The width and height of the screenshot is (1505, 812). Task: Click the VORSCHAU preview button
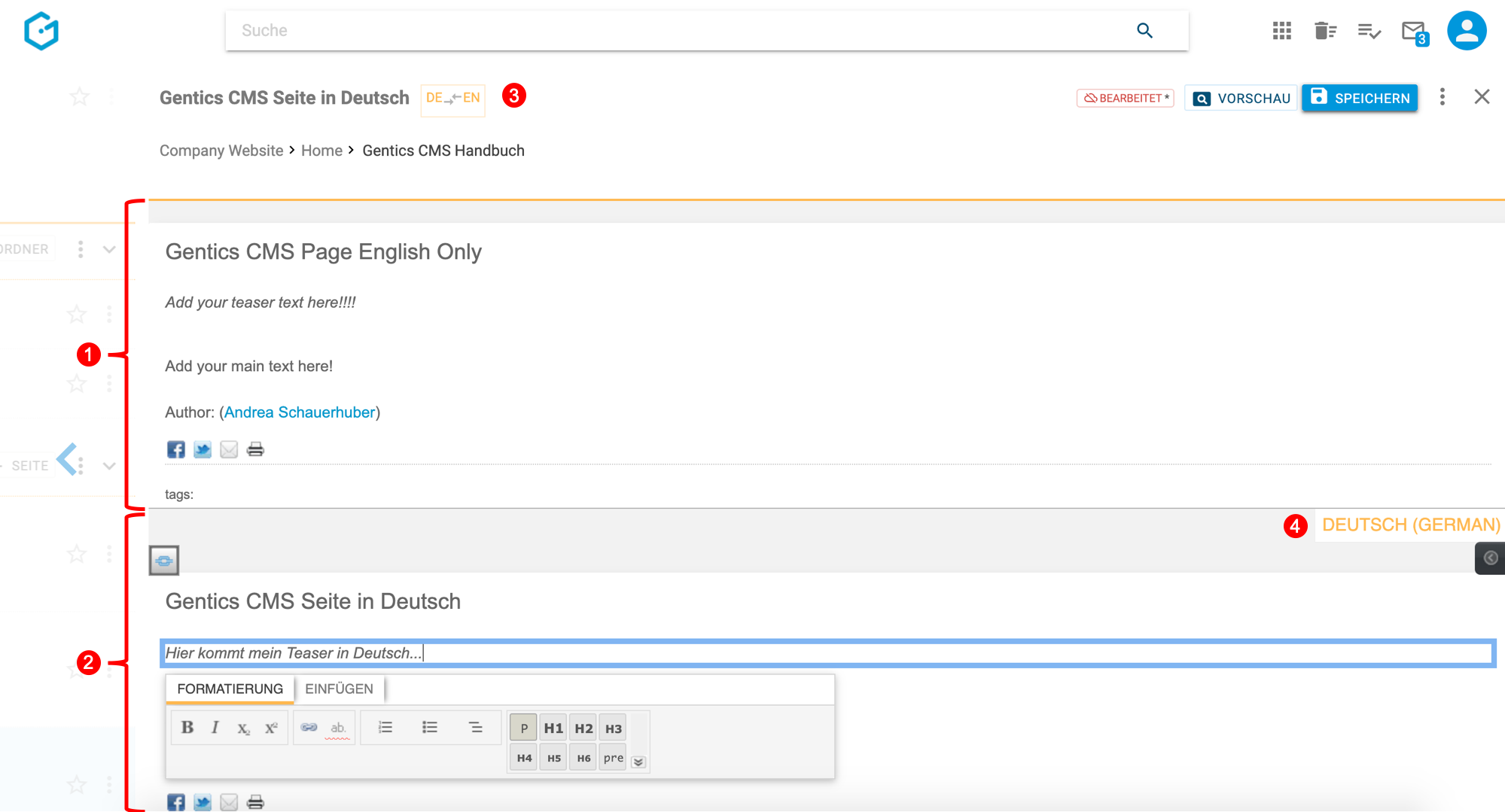(1241, 99)
